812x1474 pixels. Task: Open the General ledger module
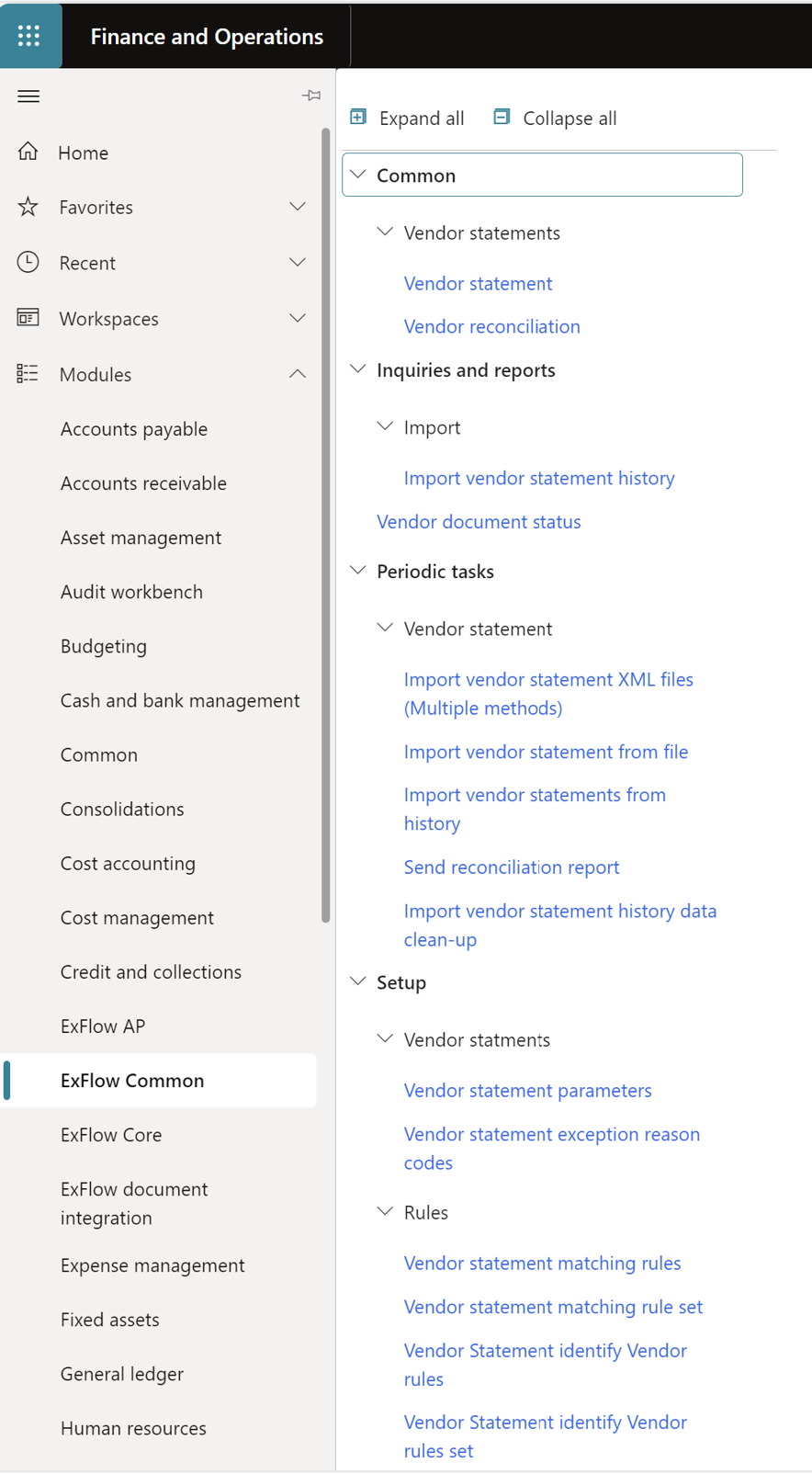(x=122, y=1374)
